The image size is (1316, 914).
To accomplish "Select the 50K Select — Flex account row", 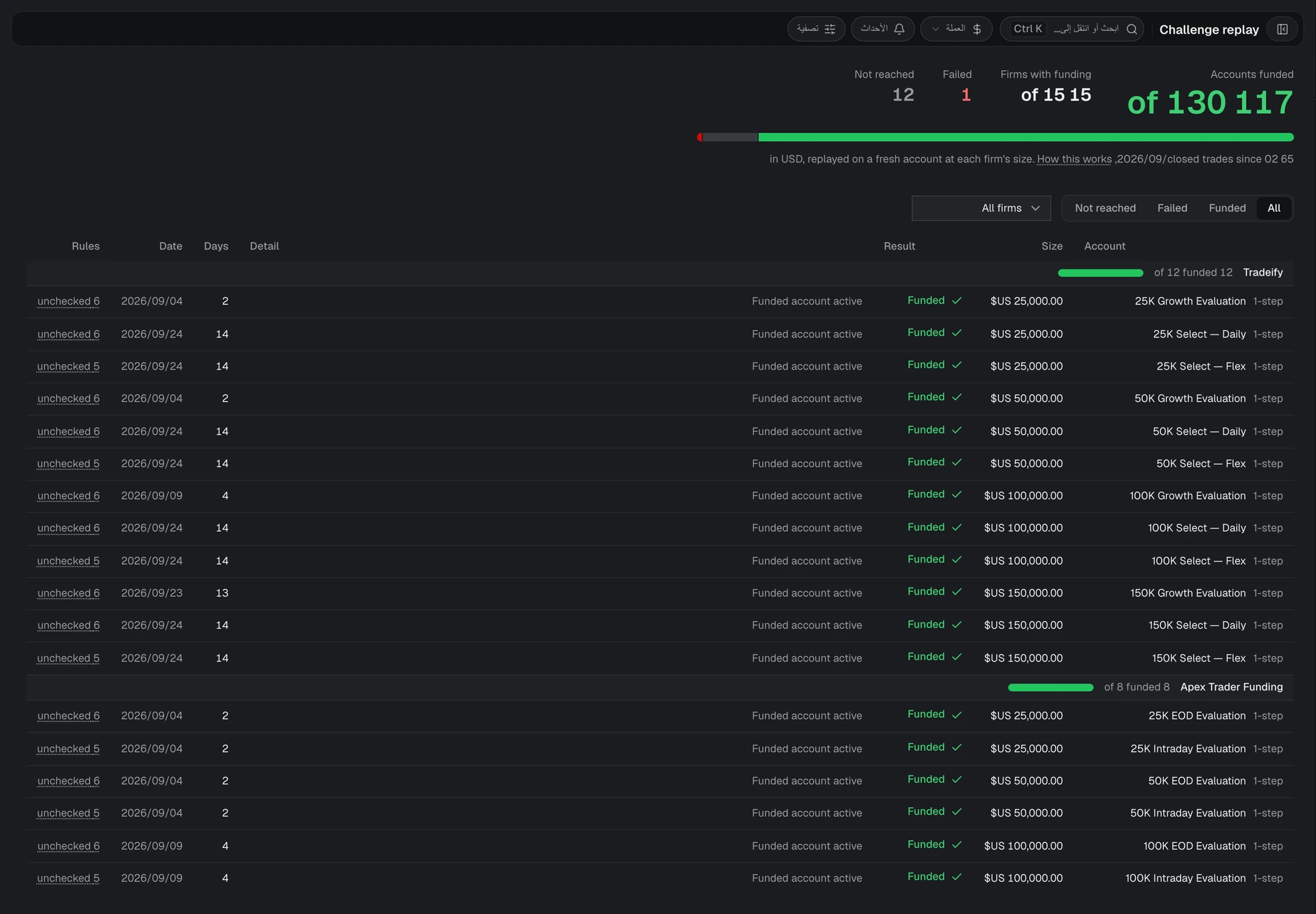I will [x=660, y=464].
